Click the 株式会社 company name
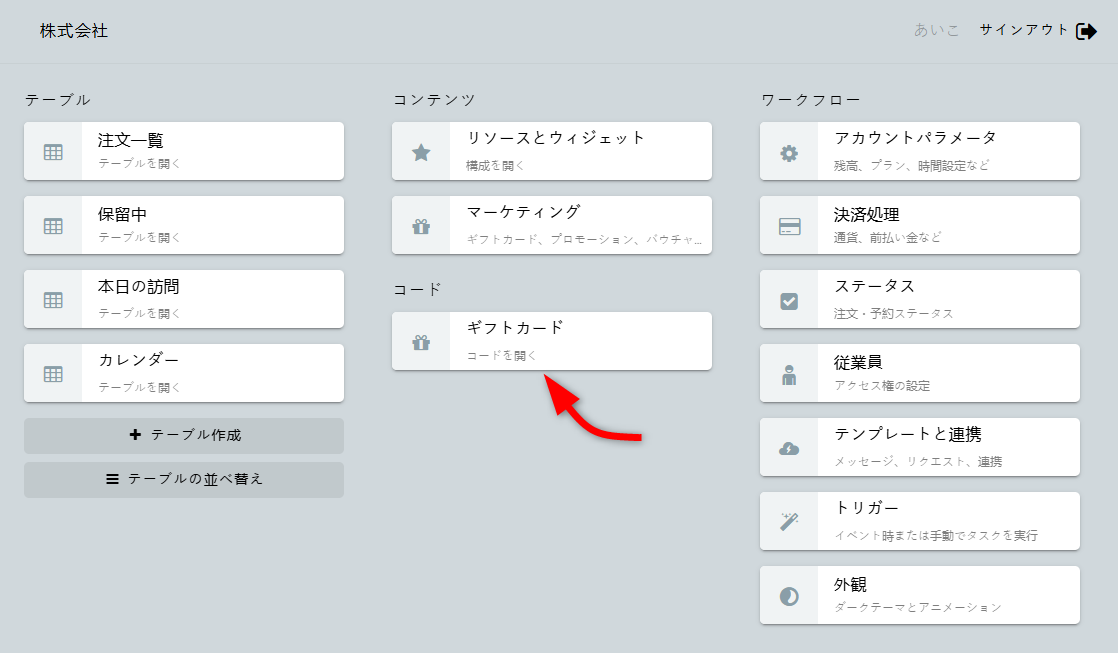Screen dimensions: 1118x653 74,31
